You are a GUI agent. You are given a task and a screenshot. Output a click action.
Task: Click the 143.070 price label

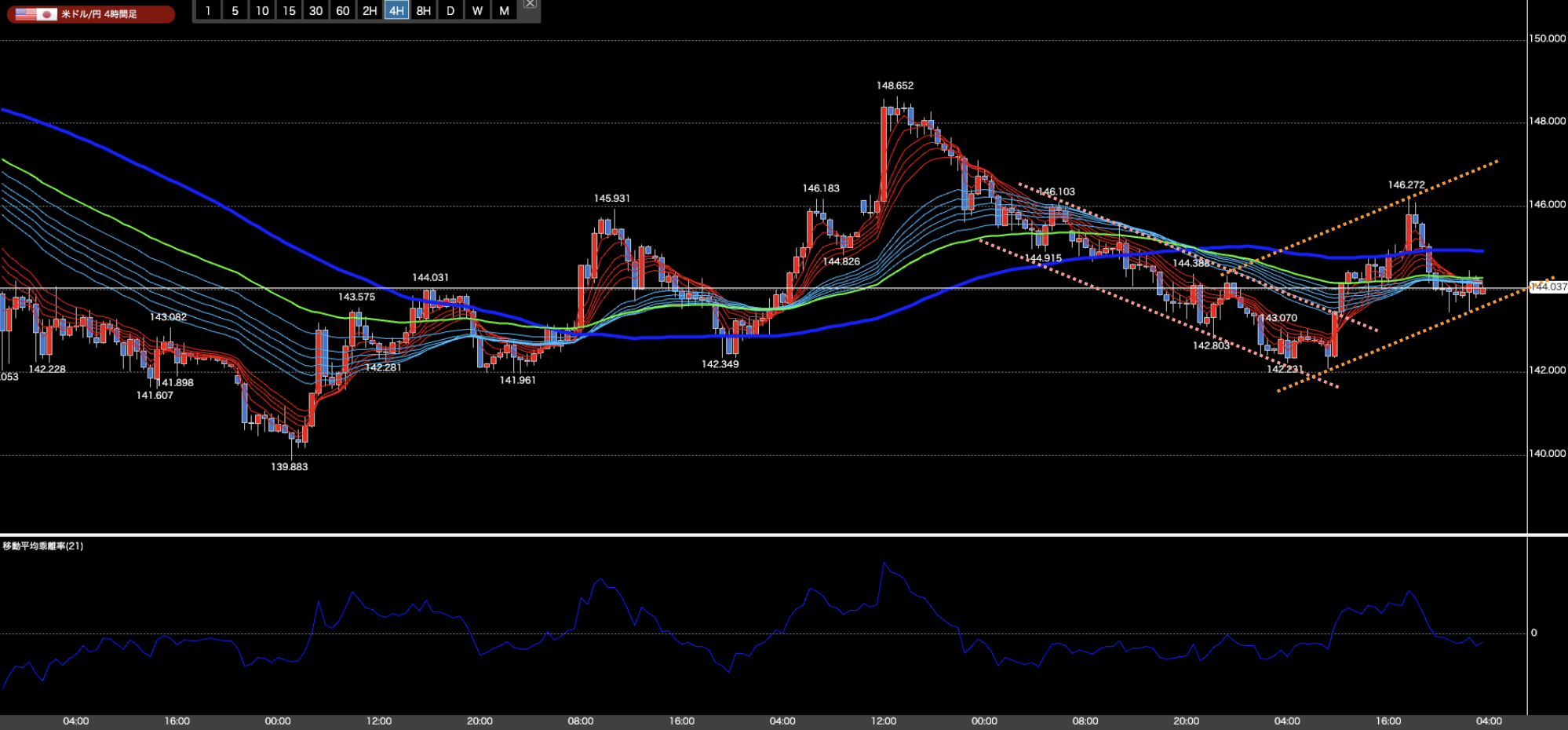pos(1278,318)
